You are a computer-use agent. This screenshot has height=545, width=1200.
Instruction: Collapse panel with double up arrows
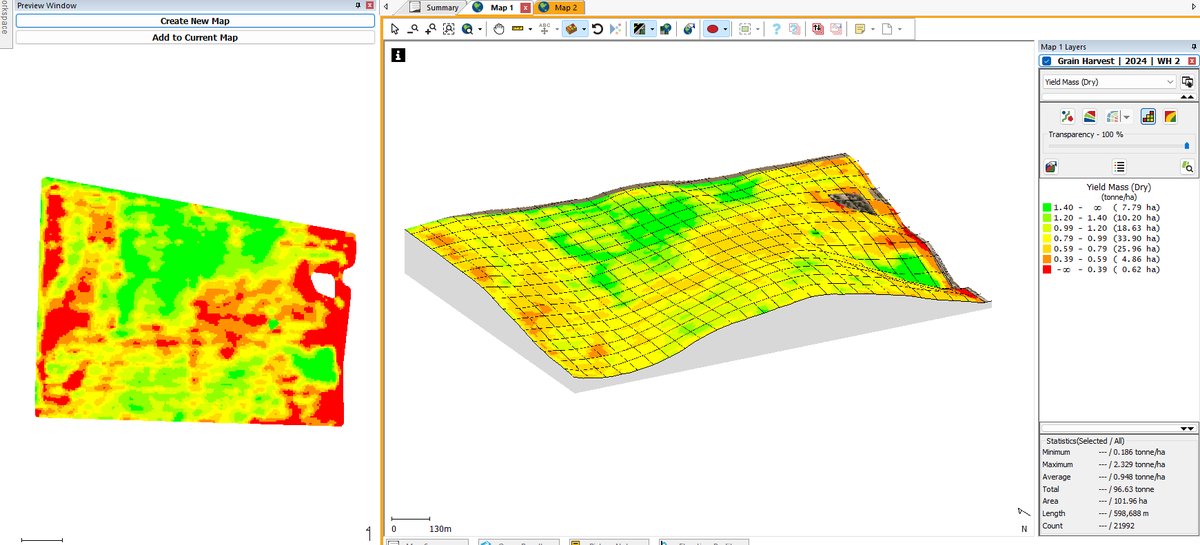pyautogui.click(x=1187, y=97)
